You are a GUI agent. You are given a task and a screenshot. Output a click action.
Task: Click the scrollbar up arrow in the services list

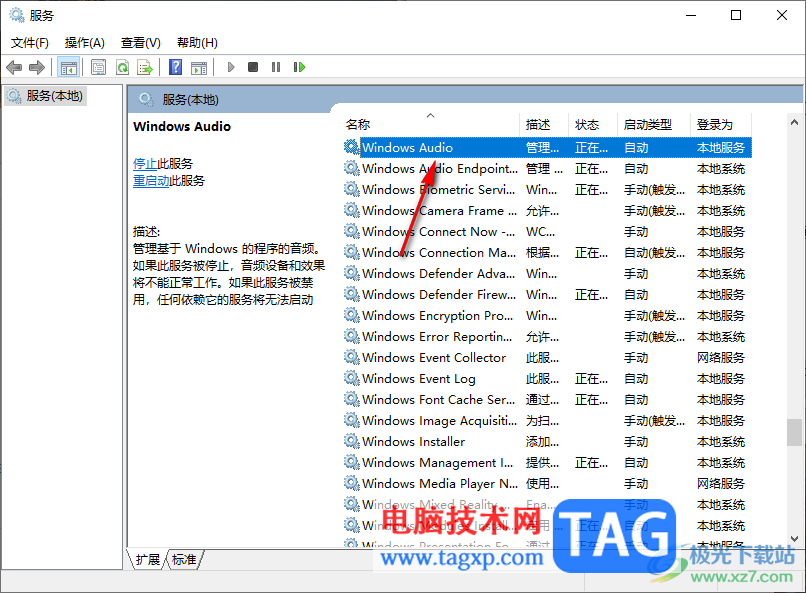[x=794, y=122]
